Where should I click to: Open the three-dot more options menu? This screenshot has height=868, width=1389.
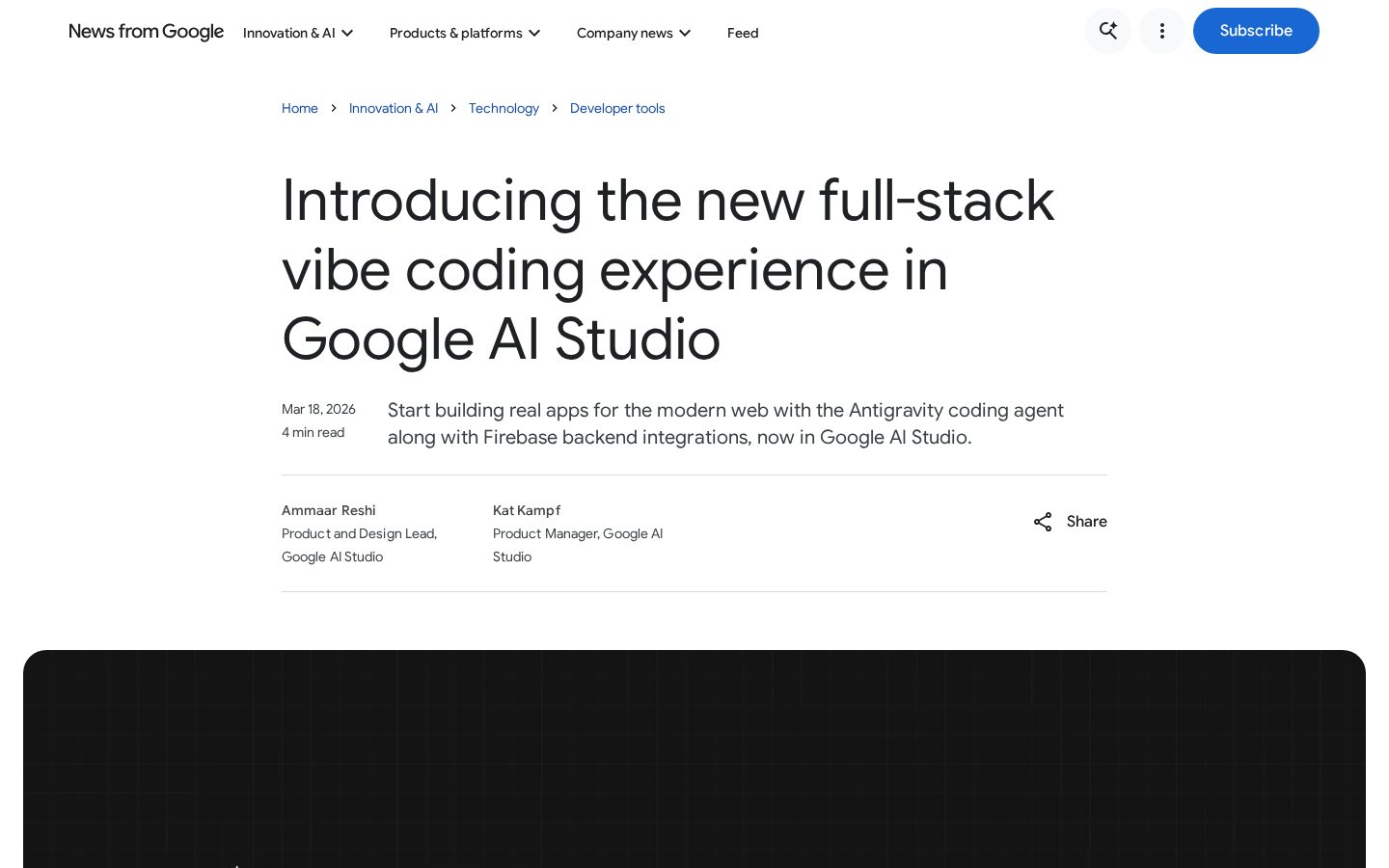tap(1162, 31)
